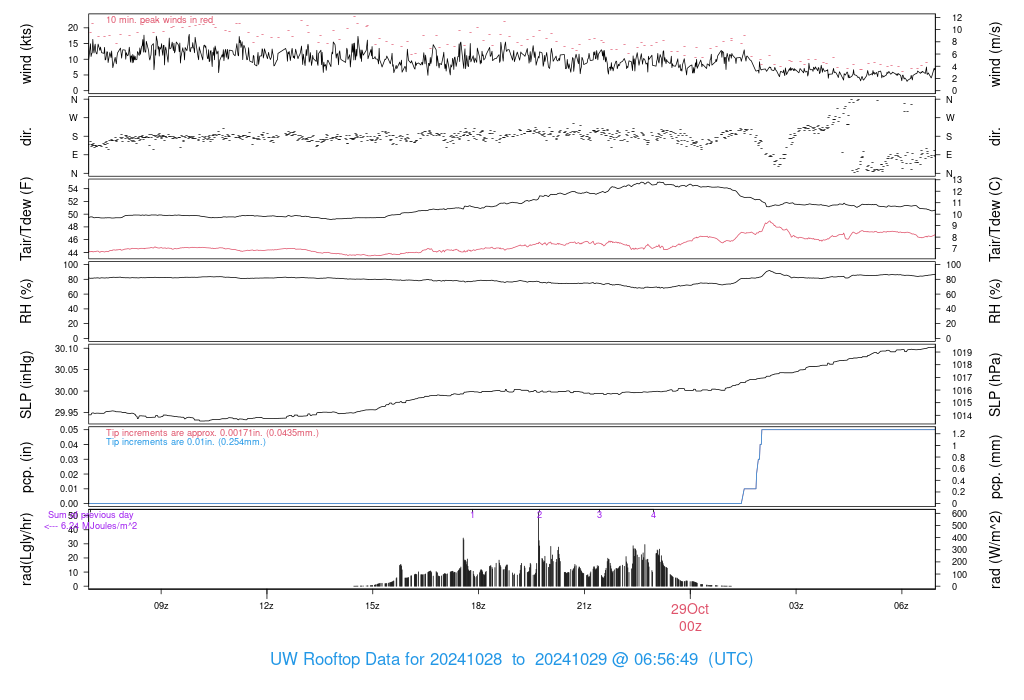Click the left 'dir.' axis label
Screen dimensions: 1024x700
click(x=26, y=137)
